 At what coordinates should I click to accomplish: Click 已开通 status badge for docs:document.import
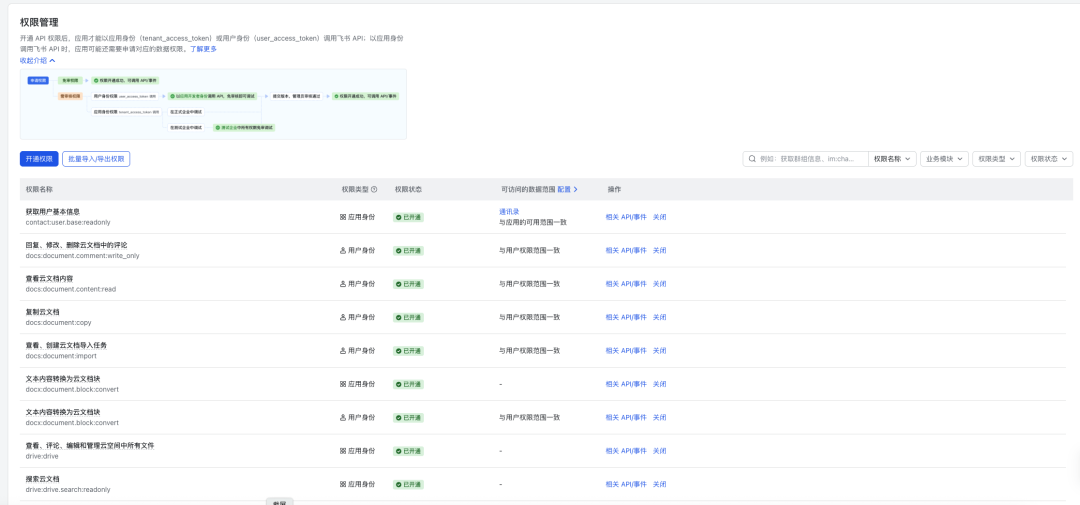coord(409,351)
